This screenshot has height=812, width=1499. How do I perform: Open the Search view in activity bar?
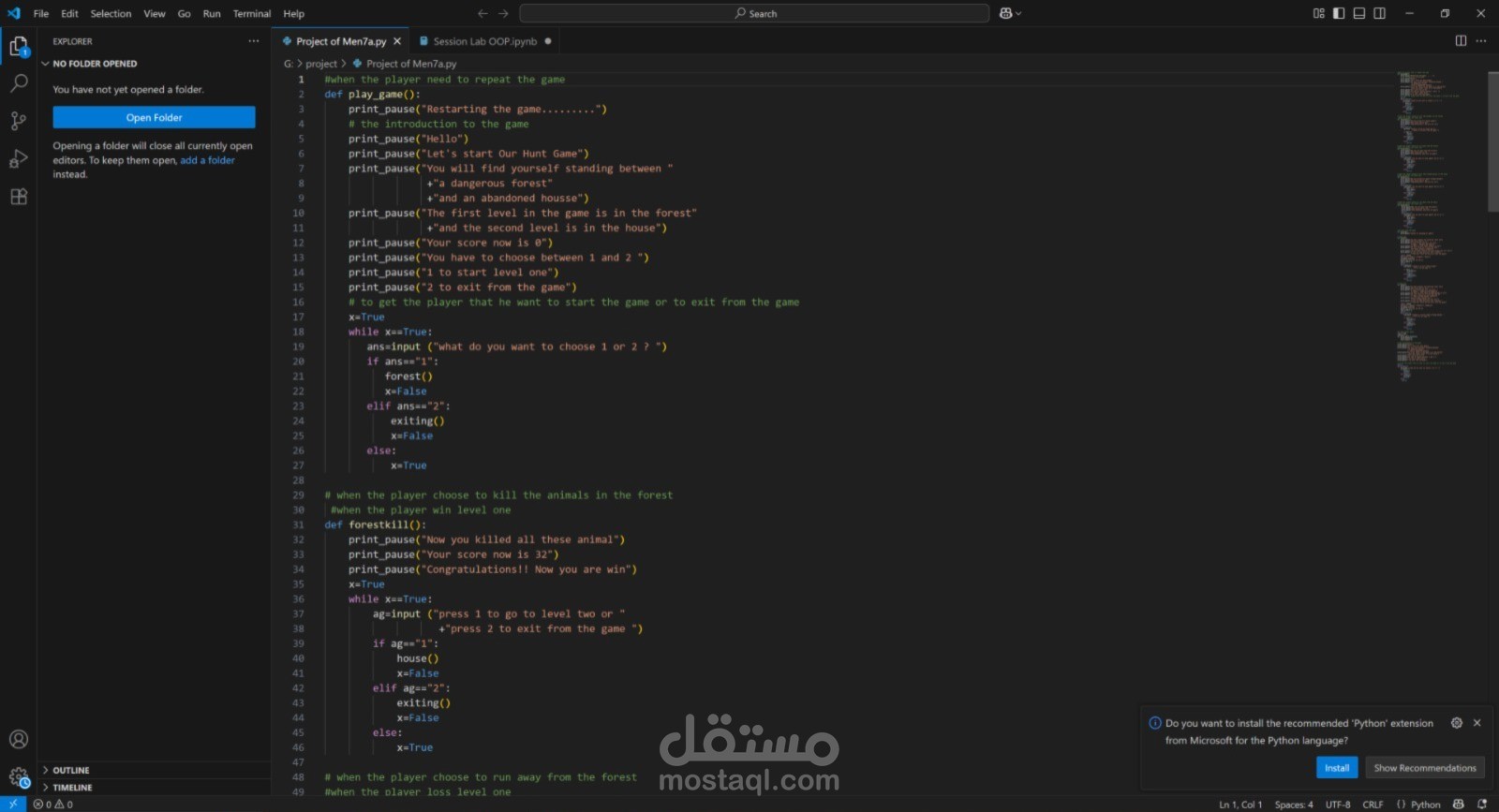(18, 83)
